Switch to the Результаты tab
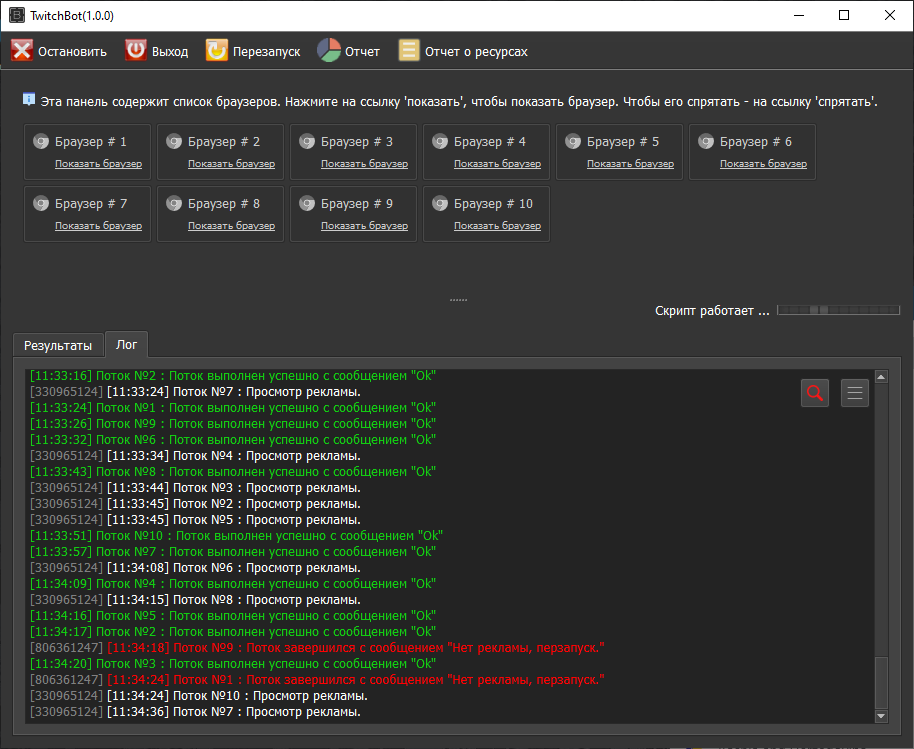 click(x=58, y=345)
